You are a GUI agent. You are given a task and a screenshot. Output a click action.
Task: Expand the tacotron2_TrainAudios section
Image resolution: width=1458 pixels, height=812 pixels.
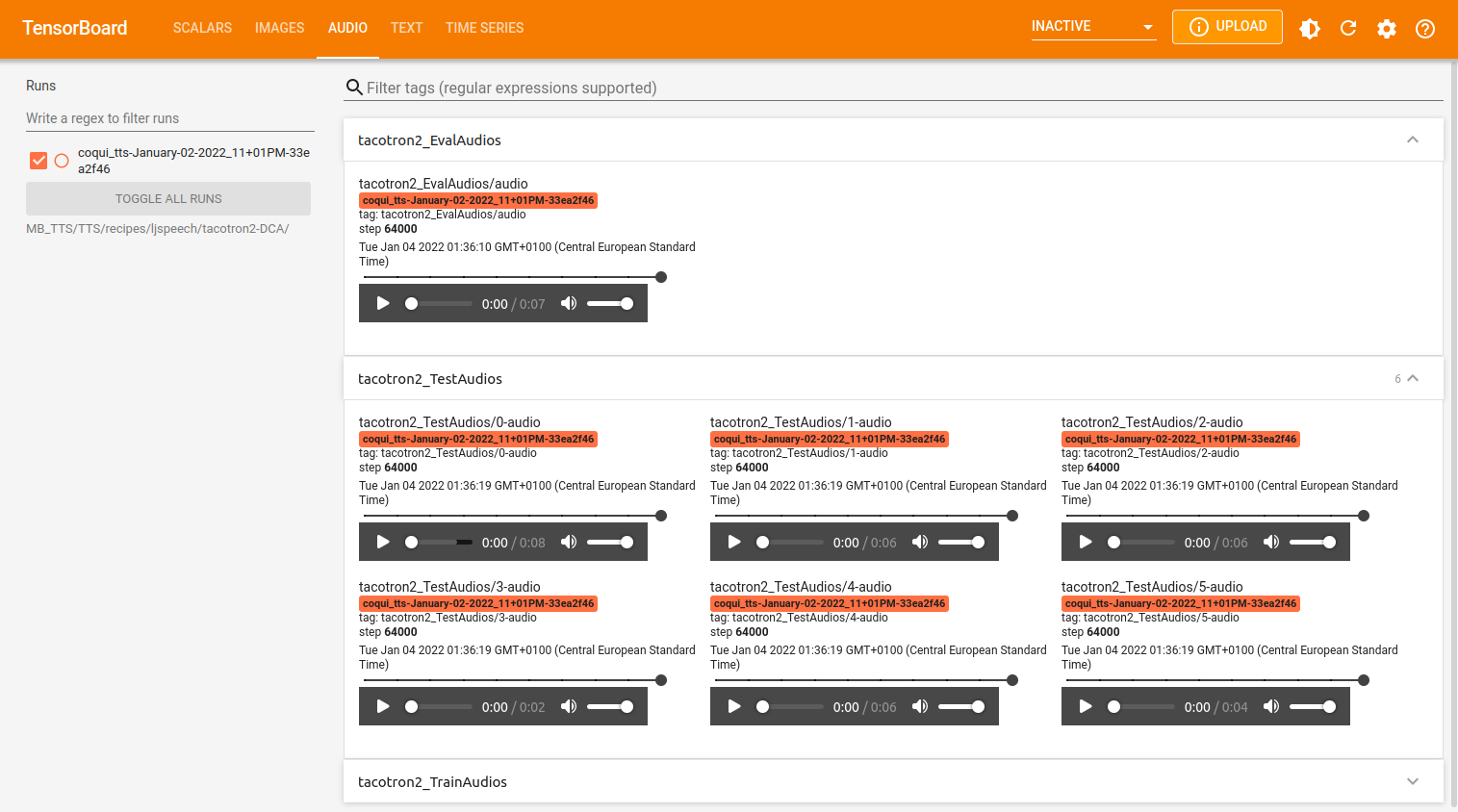(1413, 781)
